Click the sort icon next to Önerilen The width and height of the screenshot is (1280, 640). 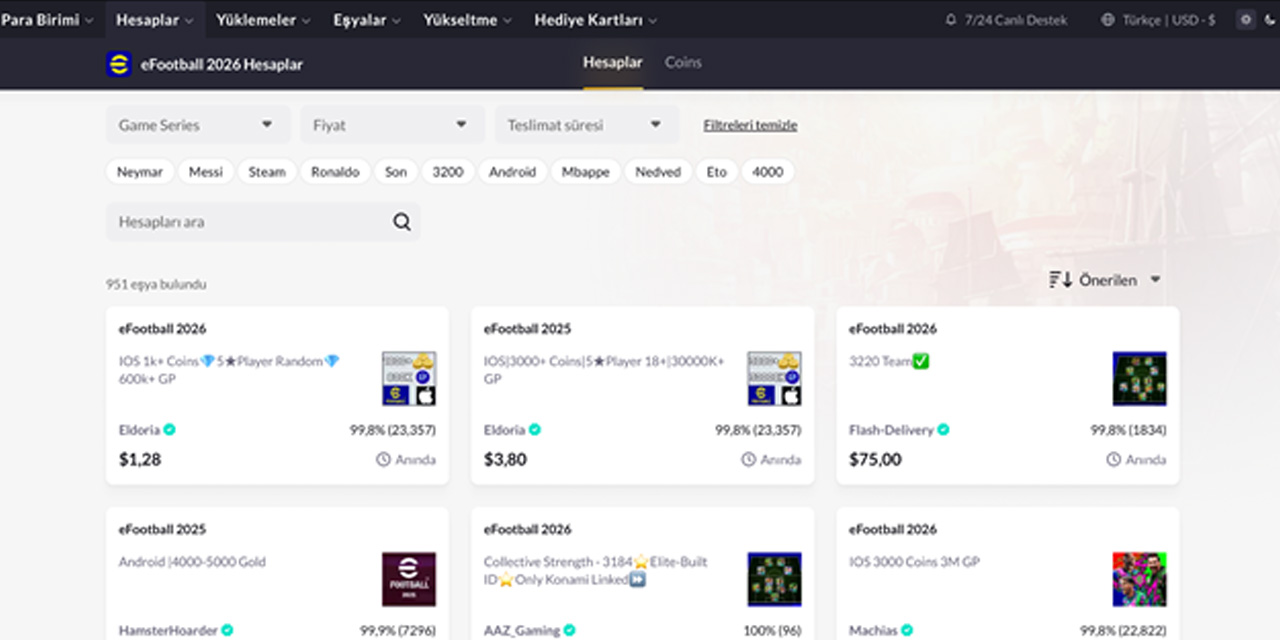click(x=1060, y=280)
